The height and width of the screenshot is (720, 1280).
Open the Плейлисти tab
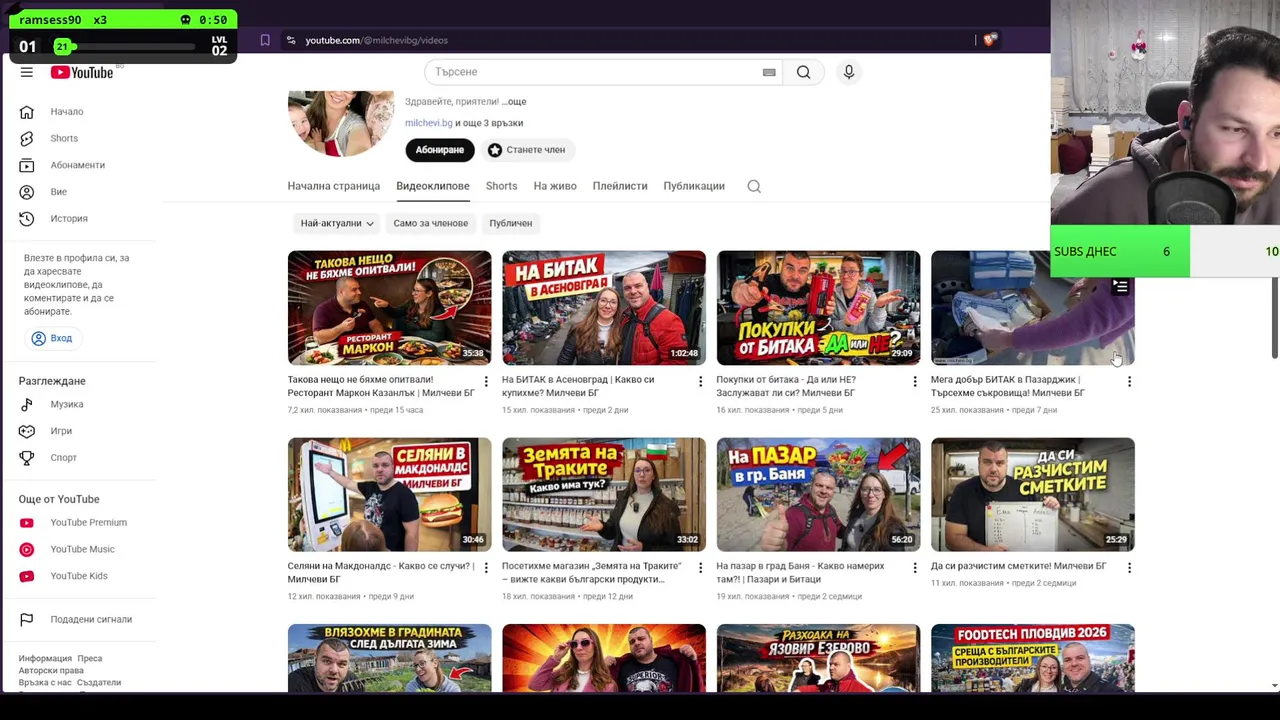[620, 186]
